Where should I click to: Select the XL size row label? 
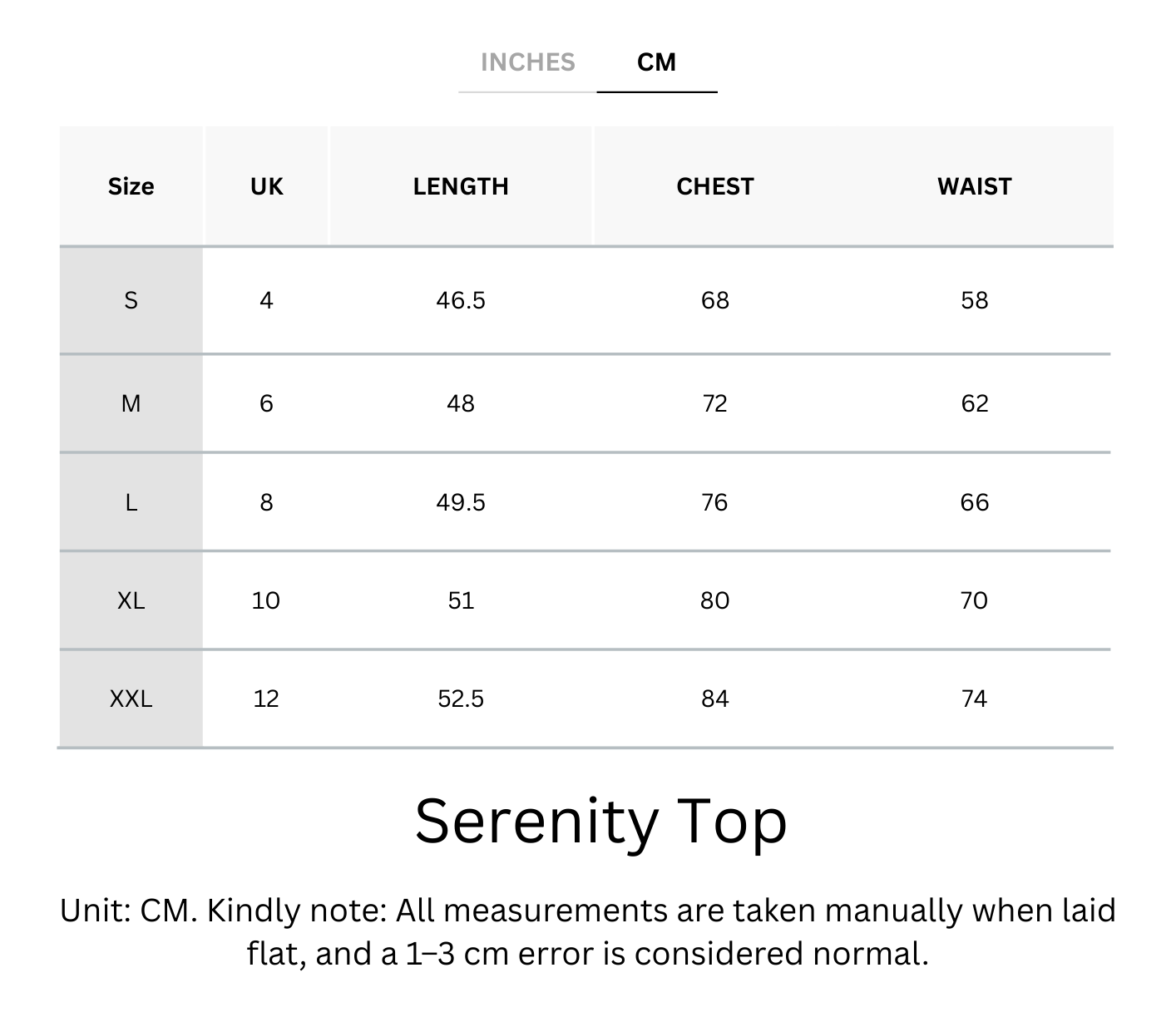[x=131, y=600]
